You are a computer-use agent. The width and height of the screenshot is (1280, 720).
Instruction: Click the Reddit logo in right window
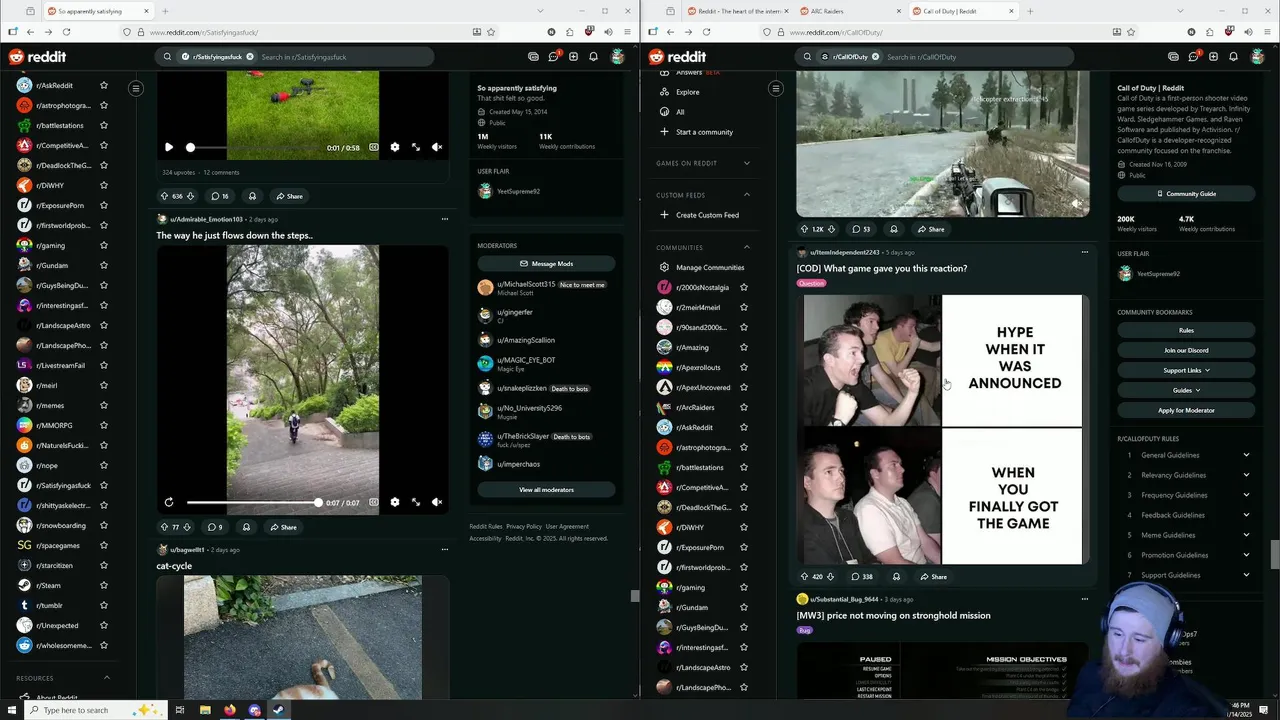click(x=676, y=57)
